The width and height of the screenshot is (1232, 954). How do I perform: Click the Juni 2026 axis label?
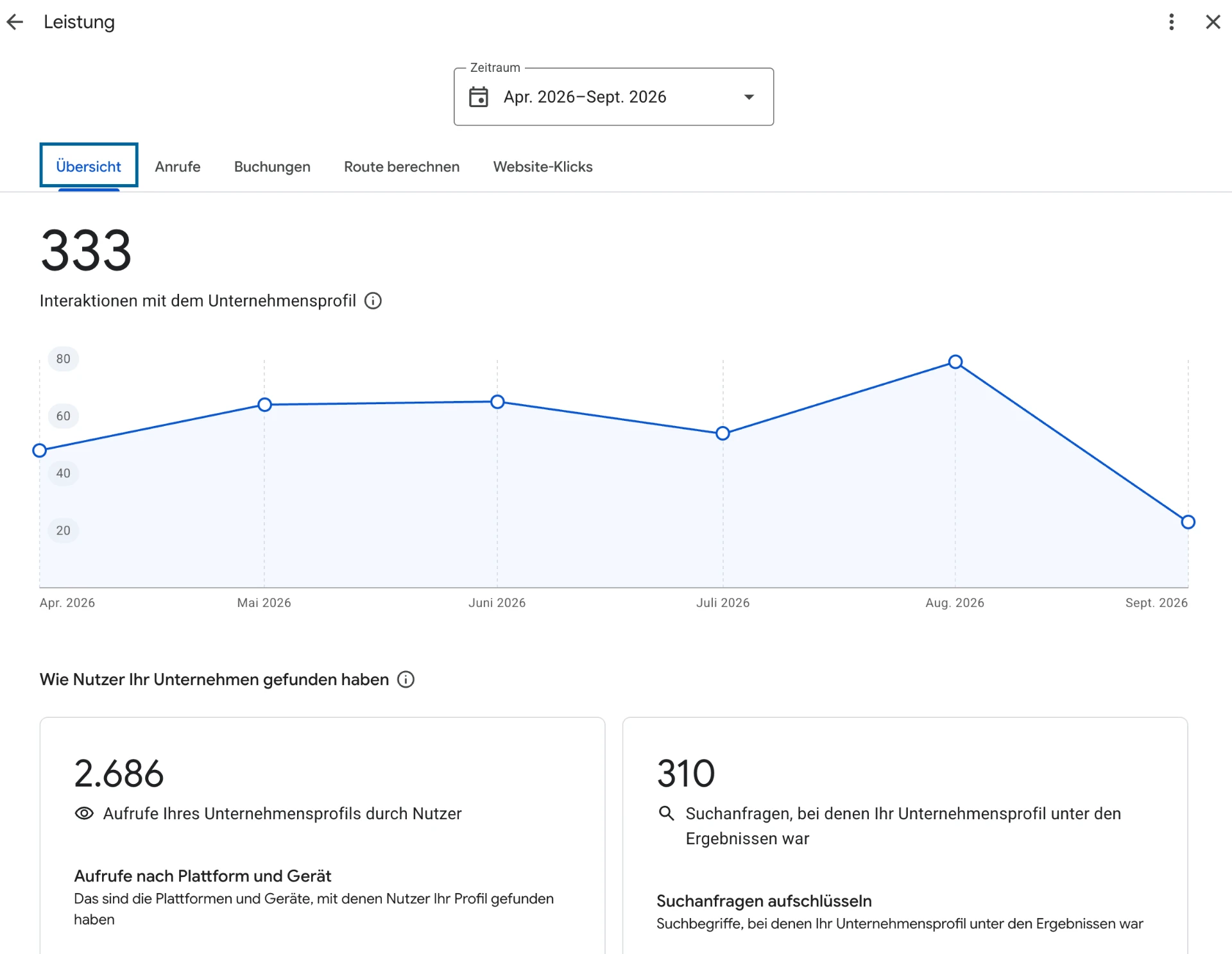[497, 603]
